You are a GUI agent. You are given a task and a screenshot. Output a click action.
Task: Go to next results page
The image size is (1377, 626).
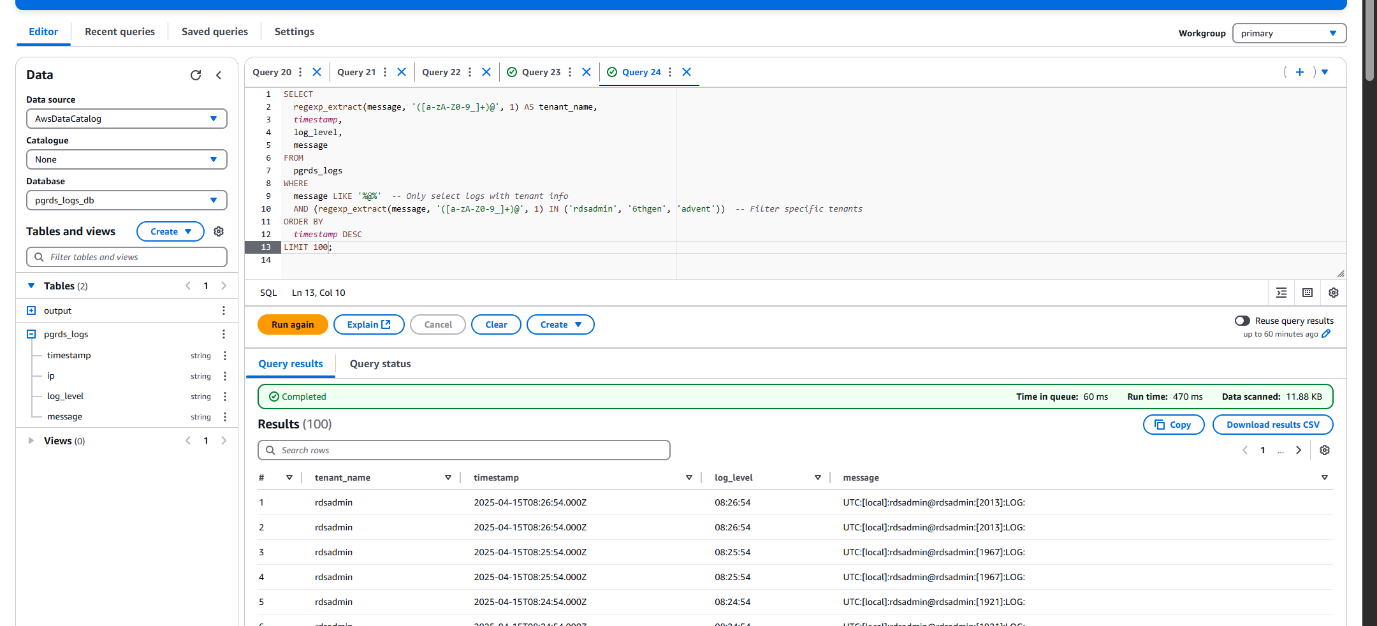[x=1299, y=450]
